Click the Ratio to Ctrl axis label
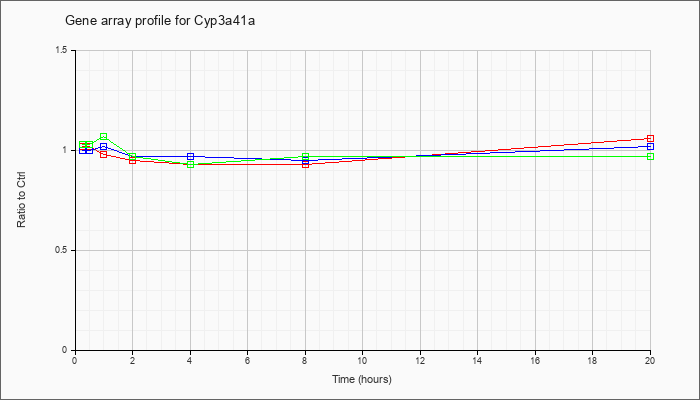Viewport: 700px width, 400px height. tap(21, 201)
